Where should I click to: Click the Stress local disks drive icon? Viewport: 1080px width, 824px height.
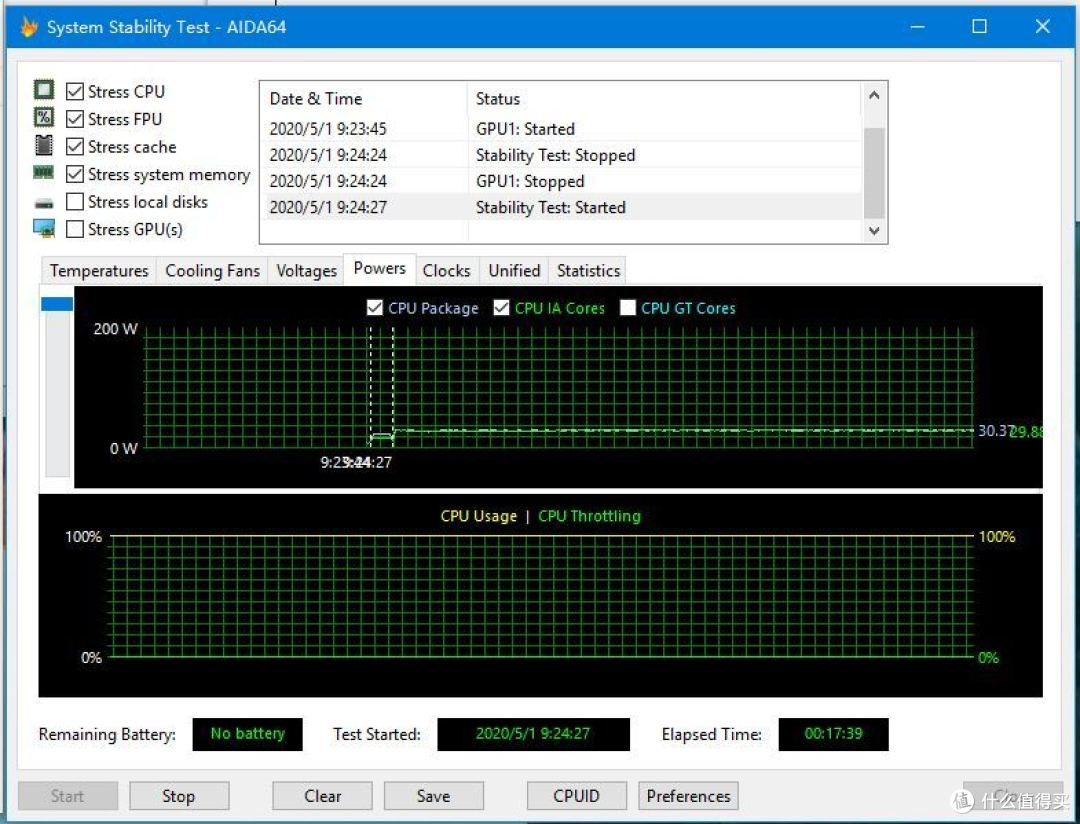44,202
